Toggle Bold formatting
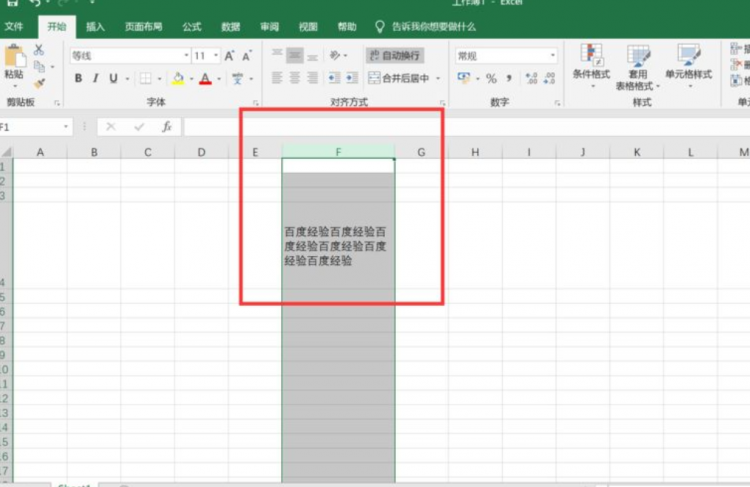Viewport: 750px width, 487px height. (x=78, y=78)
